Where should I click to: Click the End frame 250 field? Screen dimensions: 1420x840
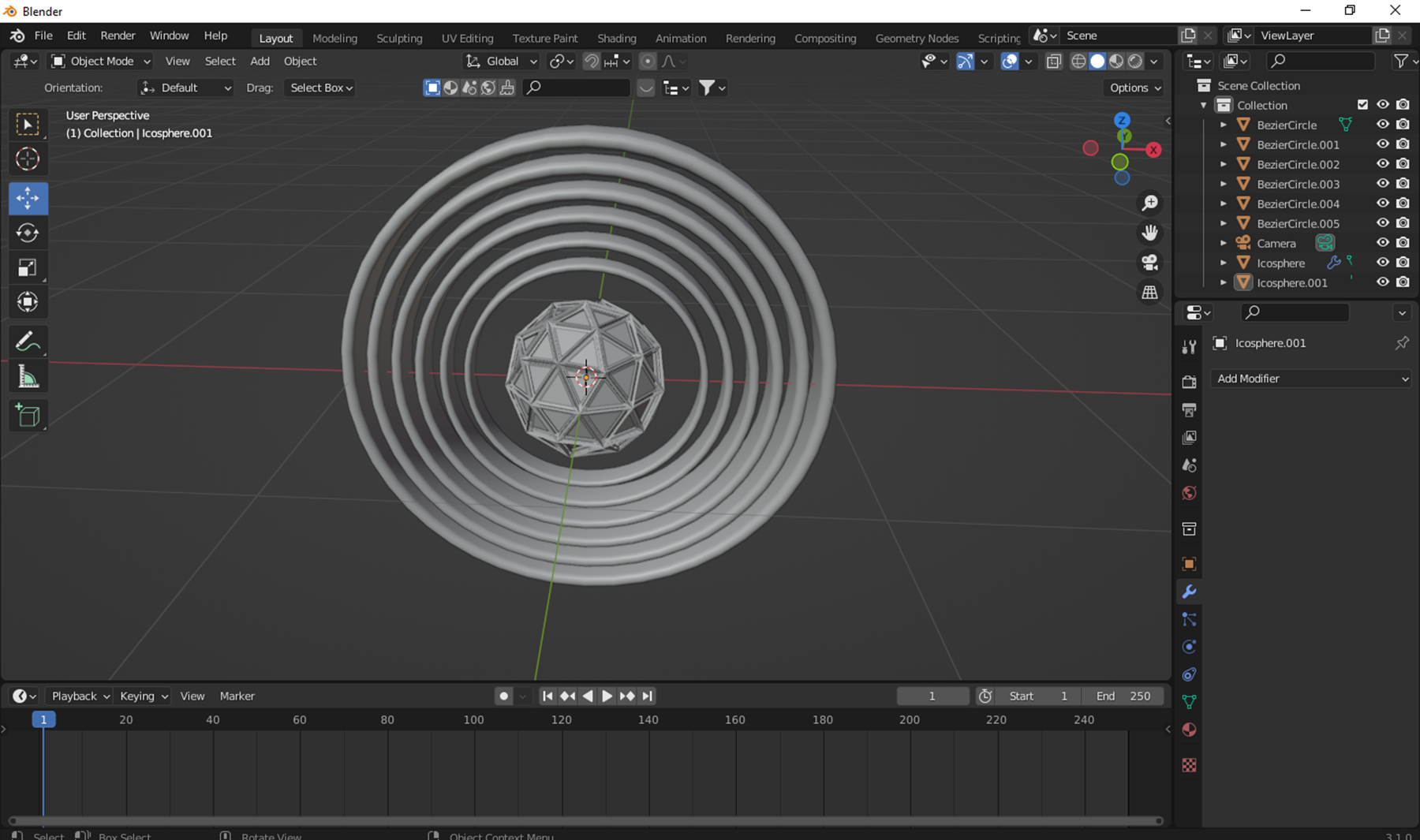(x=1123, y=696)
